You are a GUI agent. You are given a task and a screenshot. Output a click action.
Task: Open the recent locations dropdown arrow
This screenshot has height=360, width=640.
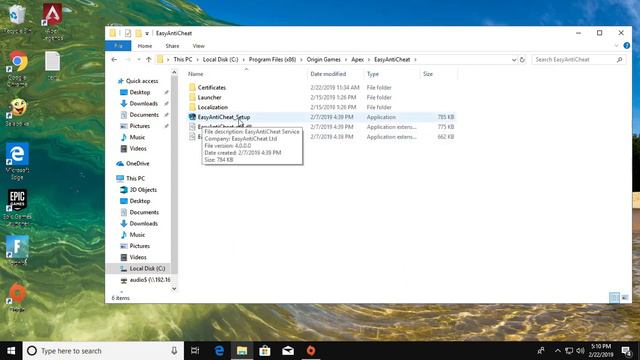[139, 60]
